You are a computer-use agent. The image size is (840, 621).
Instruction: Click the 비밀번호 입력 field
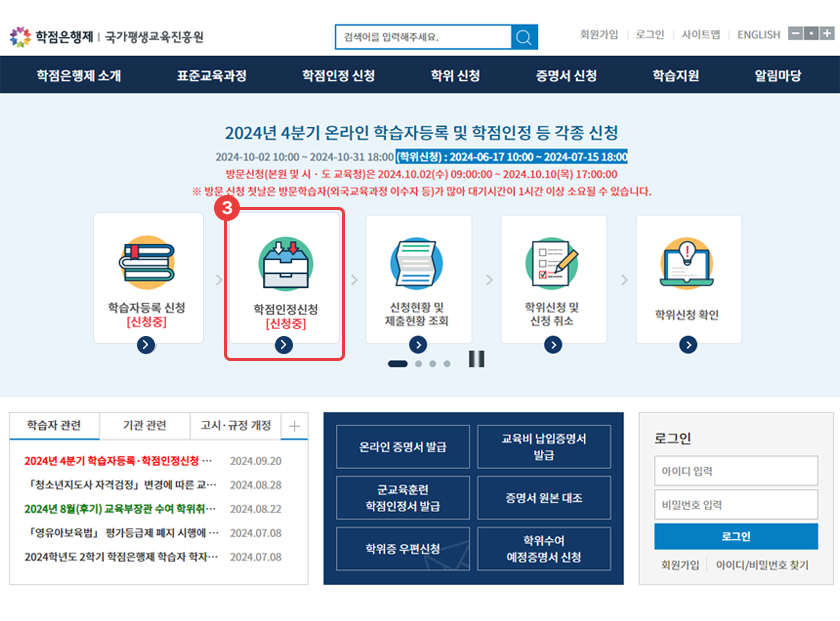pos(736,505)
